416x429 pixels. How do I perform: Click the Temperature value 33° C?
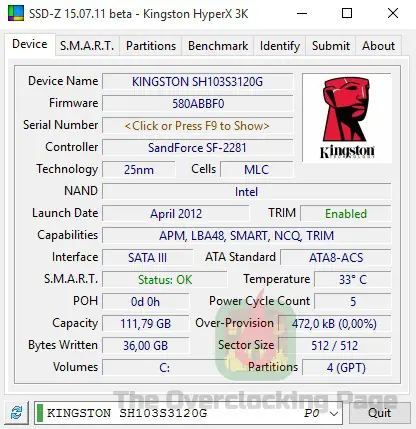(x=352, y=280)
